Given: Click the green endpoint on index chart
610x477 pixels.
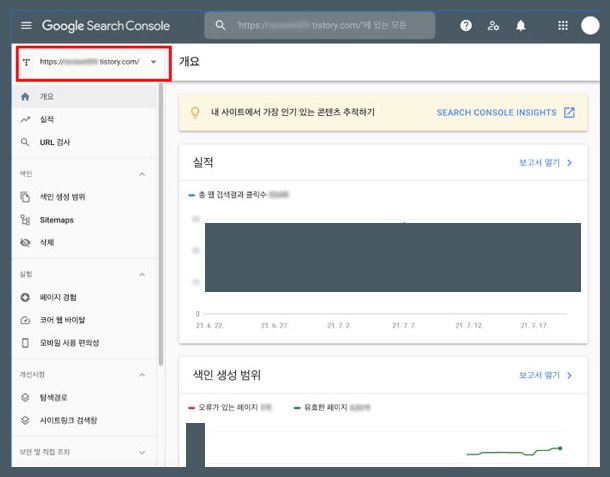Looking at the screenshot, I should coord(560,448).
